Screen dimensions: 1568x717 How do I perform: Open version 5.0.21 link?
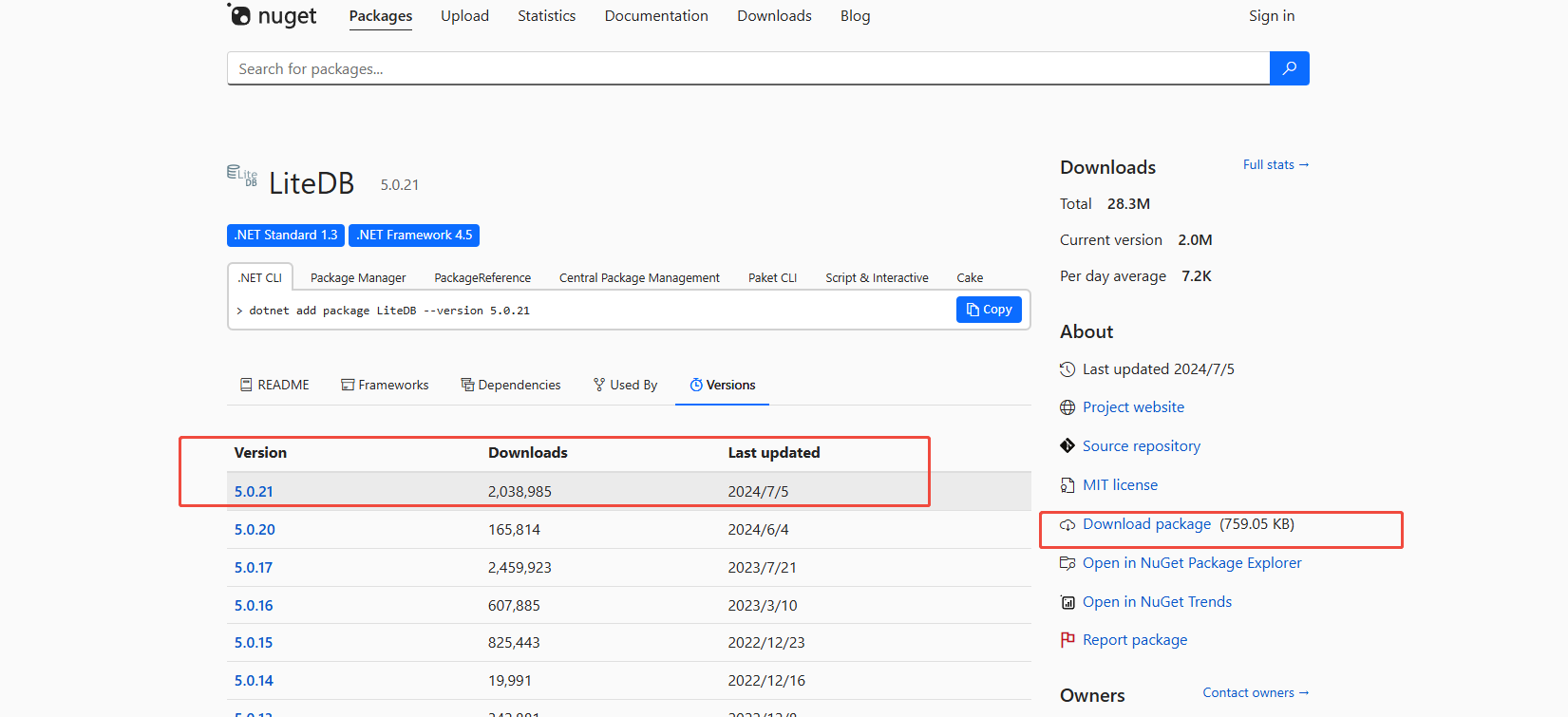tap(254, 492)
